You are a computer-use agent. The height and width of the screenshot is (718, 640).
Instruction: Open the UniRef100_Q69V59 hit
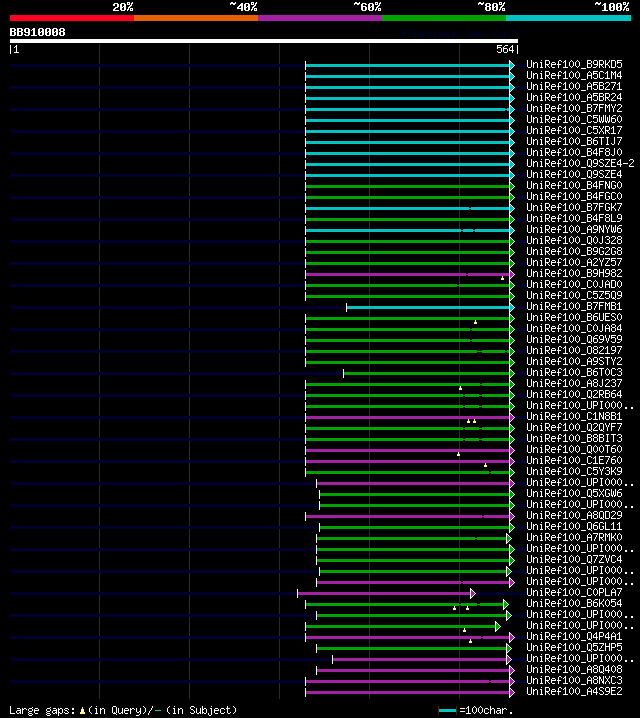pos(574,339)
